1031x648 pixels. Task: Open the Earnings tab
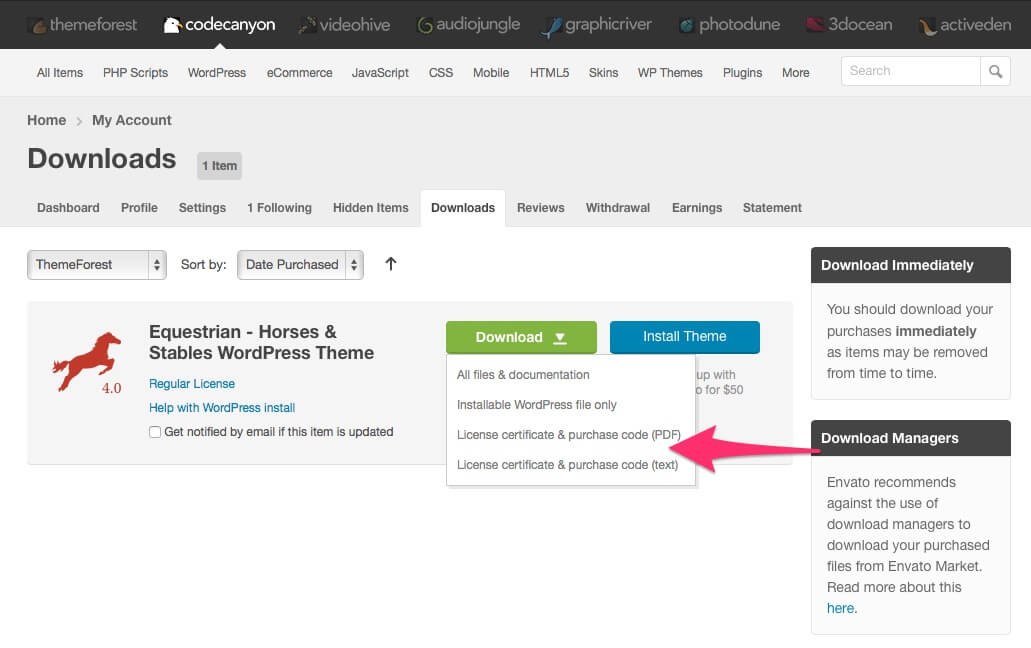click(697, 208)
